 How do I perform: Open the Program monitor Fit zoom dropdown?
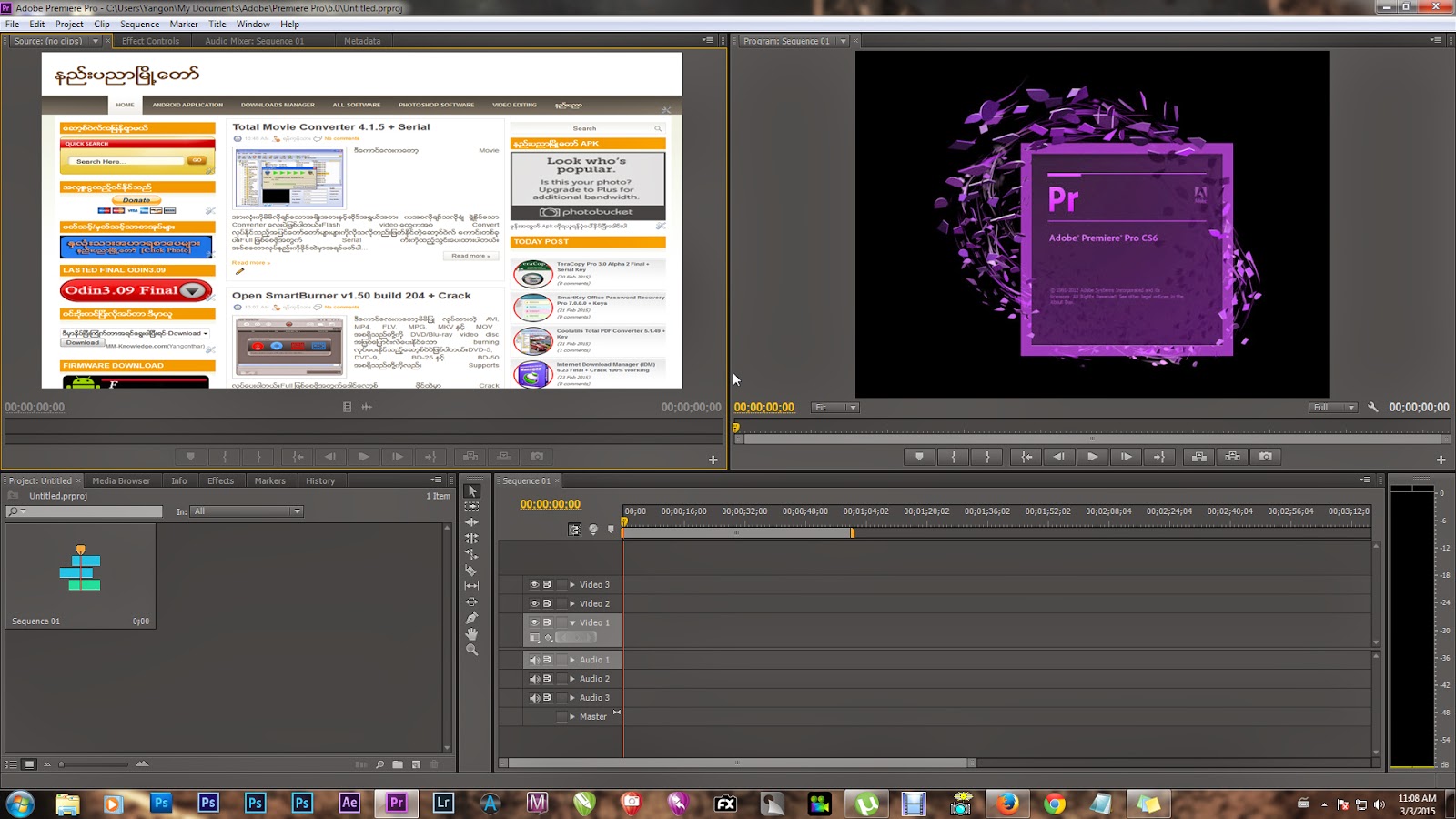click(x=835, y=408)
